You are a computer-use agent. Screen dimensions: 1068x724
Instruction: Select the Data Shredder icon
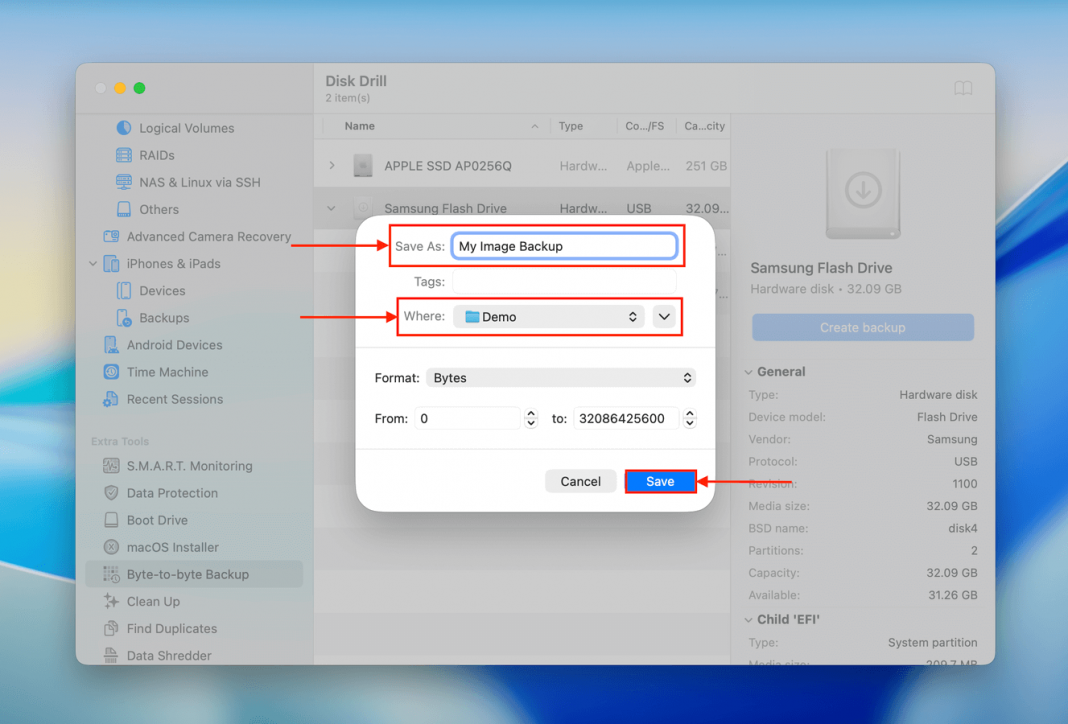tap(111, 656)
